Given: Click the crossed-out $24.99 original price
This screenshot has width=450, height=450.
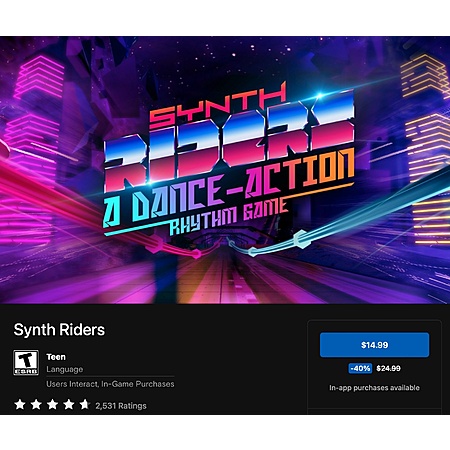Looking at the screenshot, I should pyautogui.click(x=388, y=368).
